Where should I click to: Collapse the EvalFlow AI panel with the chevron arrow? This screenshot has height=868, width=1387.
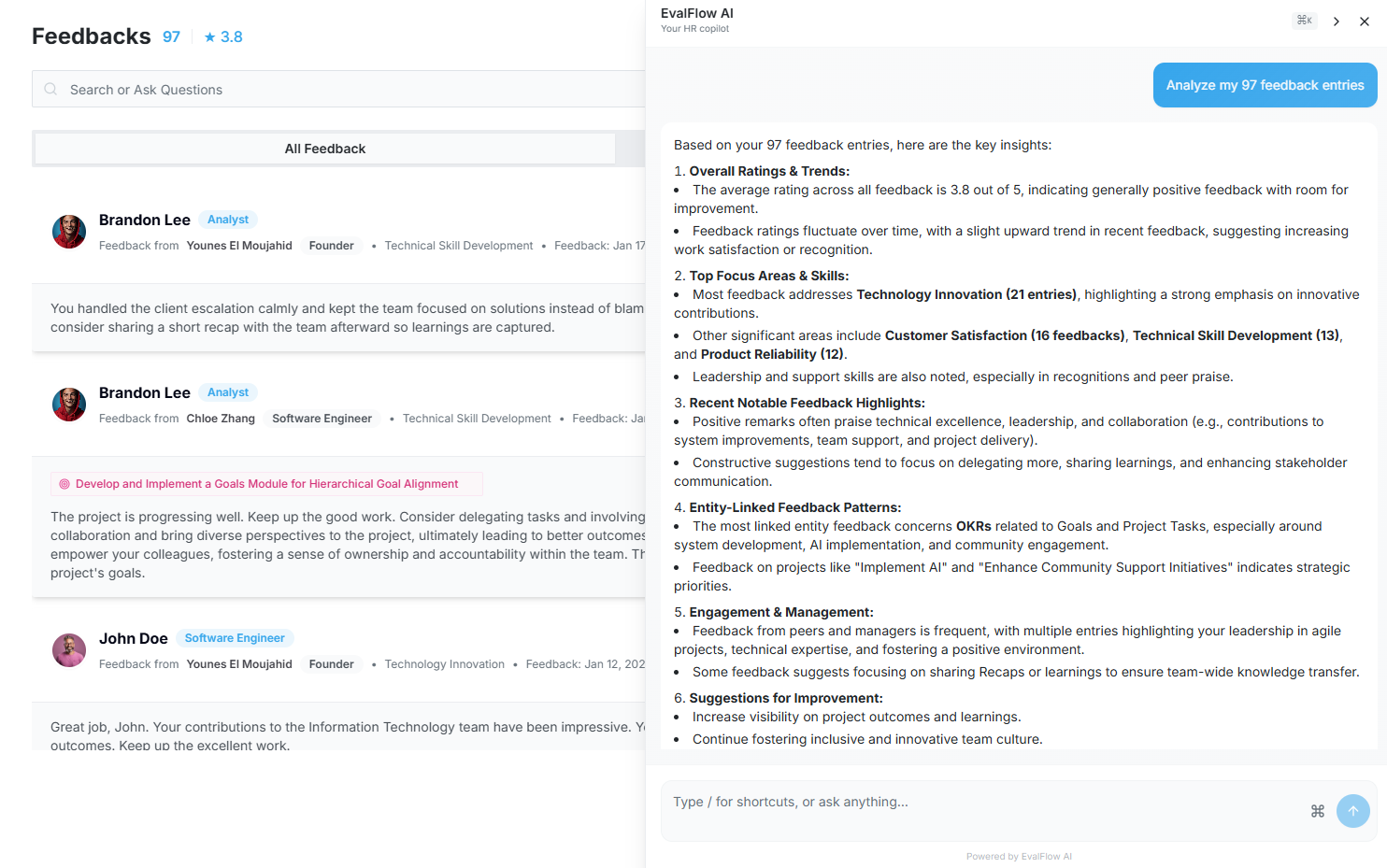coord(1337,21)
